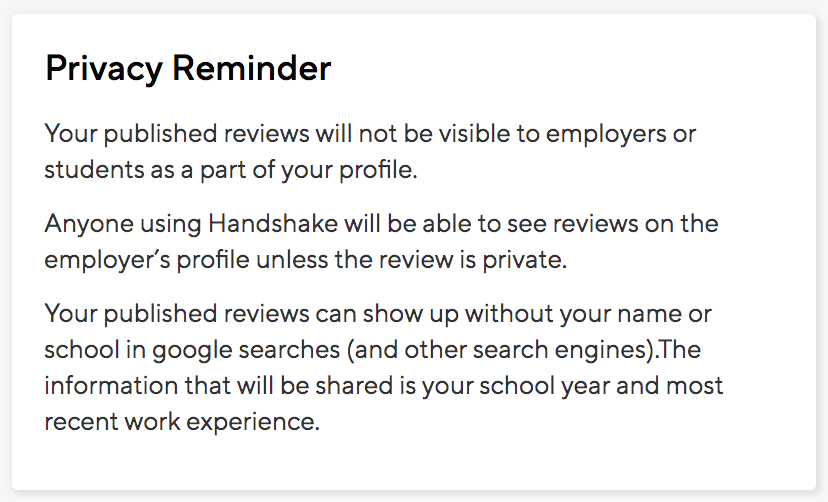Click the word Handshake in second paragraph
The width and height of the screenshot is (828, 502).
[x=273, y=223]
